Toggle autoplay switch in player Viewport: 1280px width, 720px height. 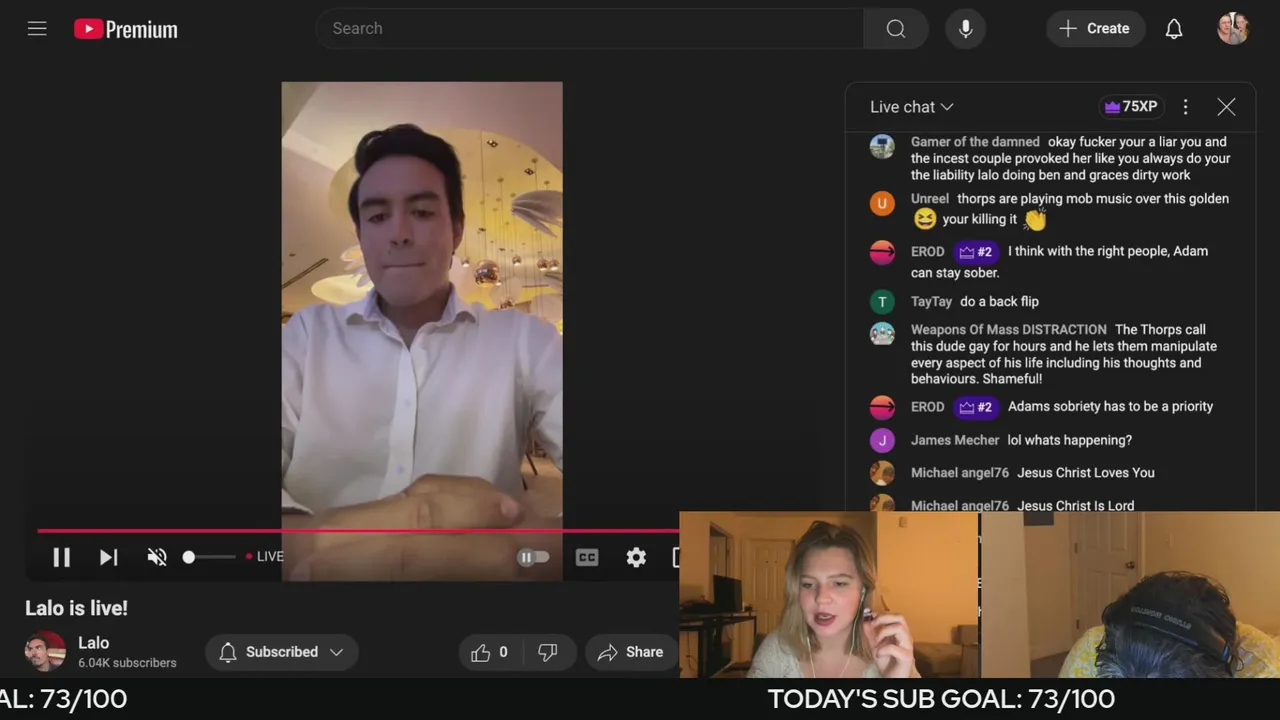click(x=533, y=557)
